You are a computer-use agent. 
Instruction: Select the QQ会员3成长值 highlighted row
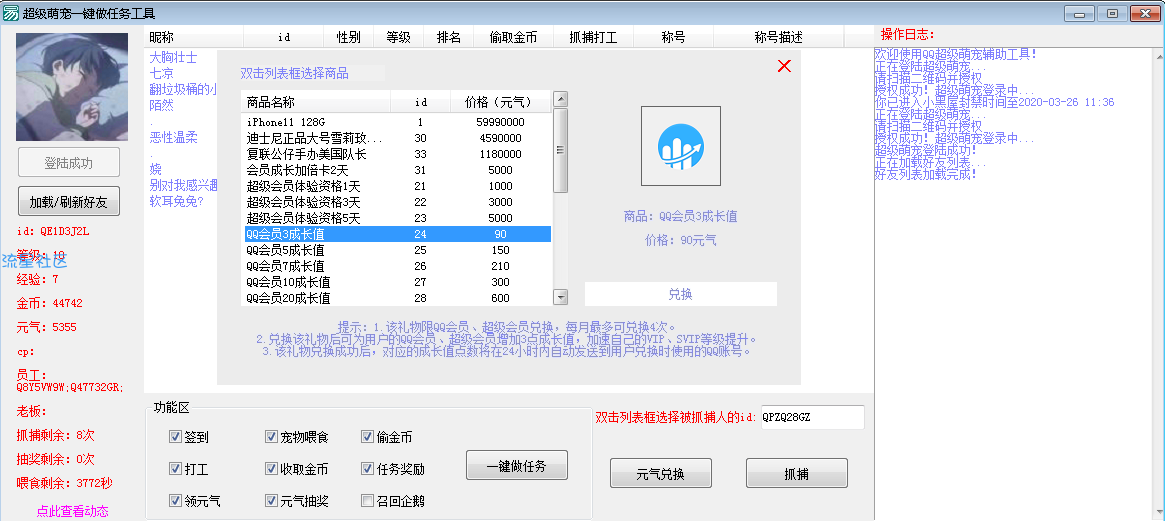tap(397, 234)
